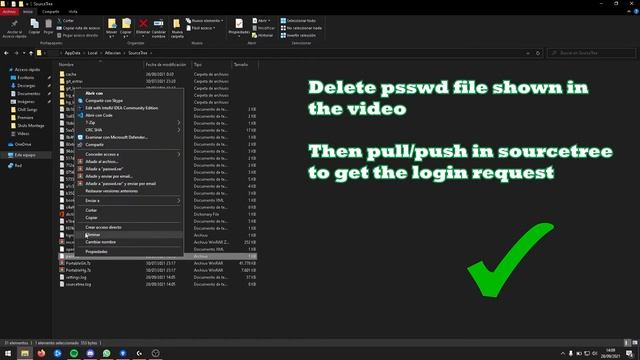Open Documentos in the sidebar
Viewport: 640px width, 360px height.
click(29, 93)
